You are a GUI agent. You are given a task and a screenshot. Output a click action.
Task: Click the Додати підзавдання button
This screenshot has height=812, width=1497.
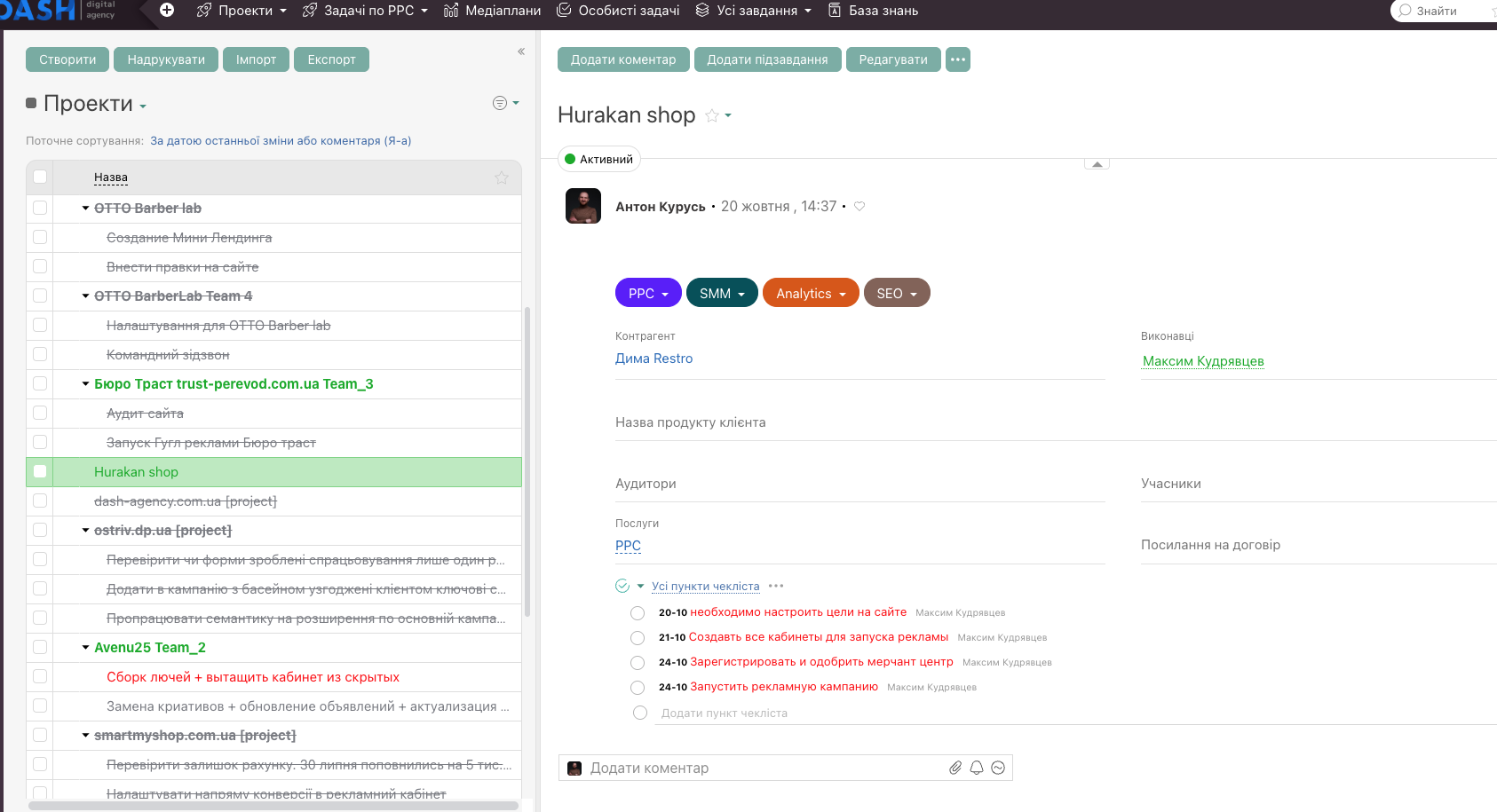coord(767,59)
